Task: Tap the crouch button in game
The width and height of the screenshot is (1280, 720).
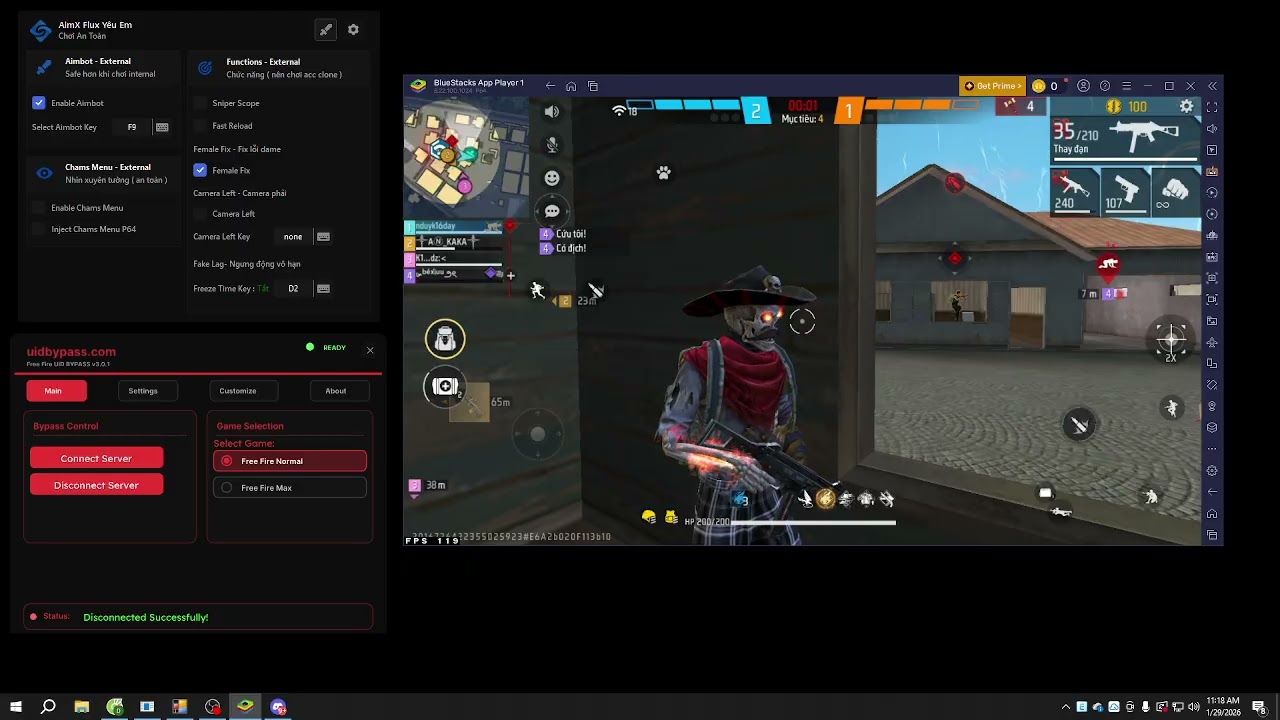Action: [x=1152, y=497]
